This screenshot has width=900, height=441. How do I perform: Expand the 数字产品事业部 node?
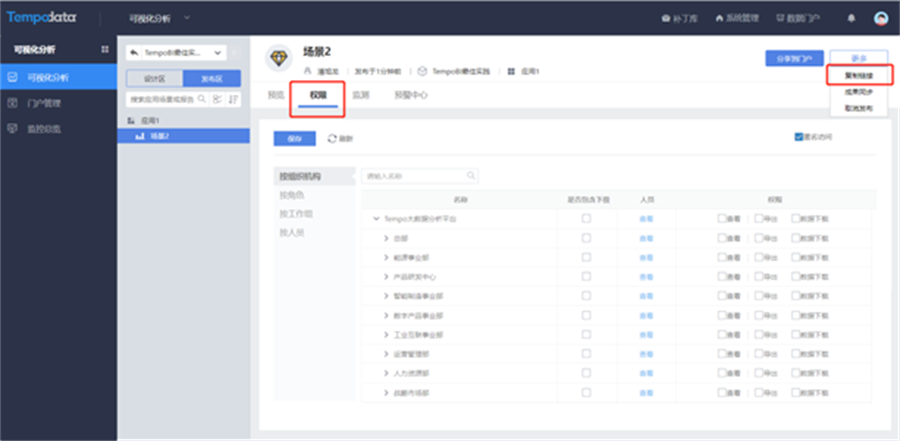click(386, 316)
